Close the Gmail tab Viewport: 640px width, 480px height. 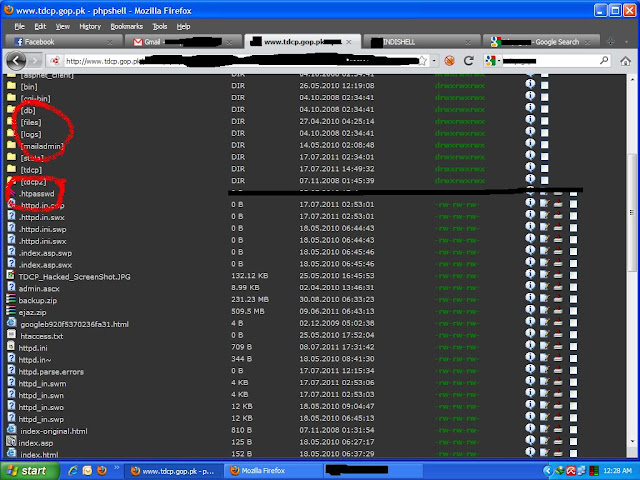pos(230,42)
